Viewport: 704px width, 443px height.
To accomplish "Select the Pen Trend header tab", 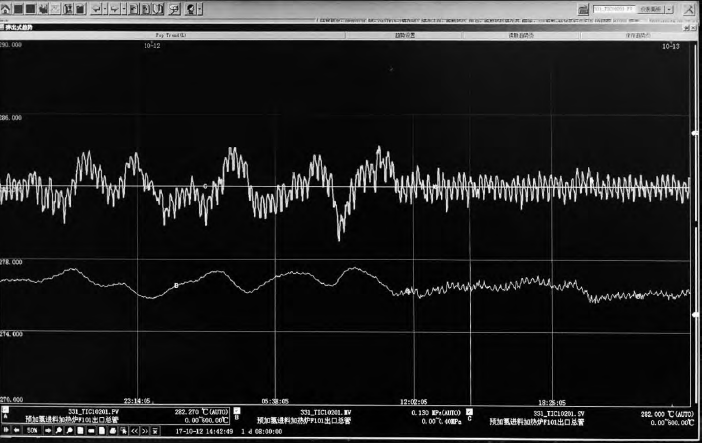I will [171, 35].
